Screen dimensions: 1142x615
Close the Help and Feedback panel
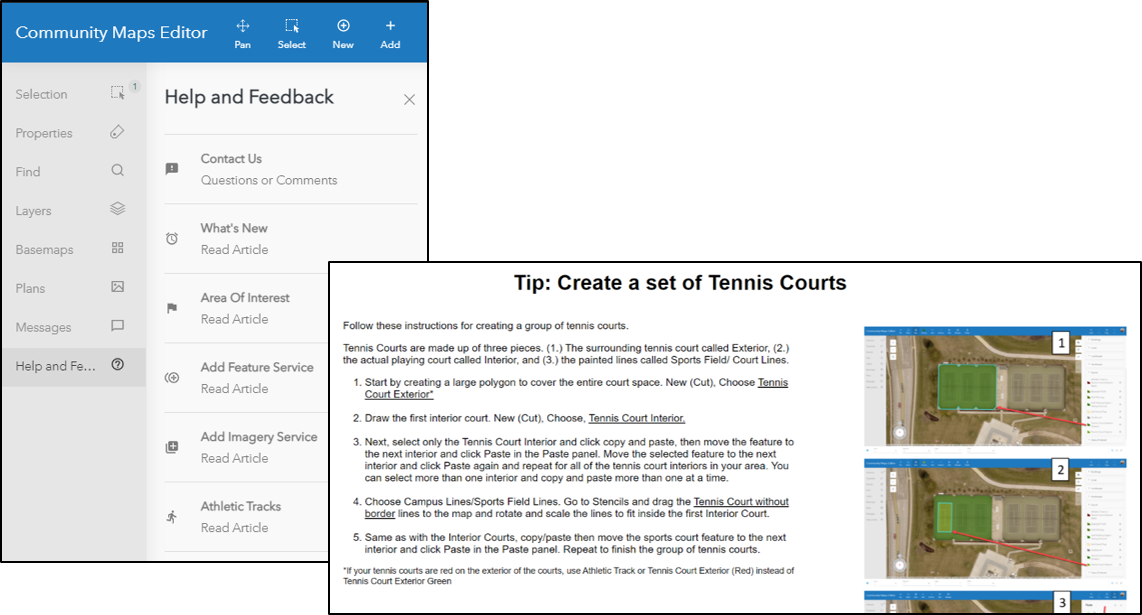409,100
